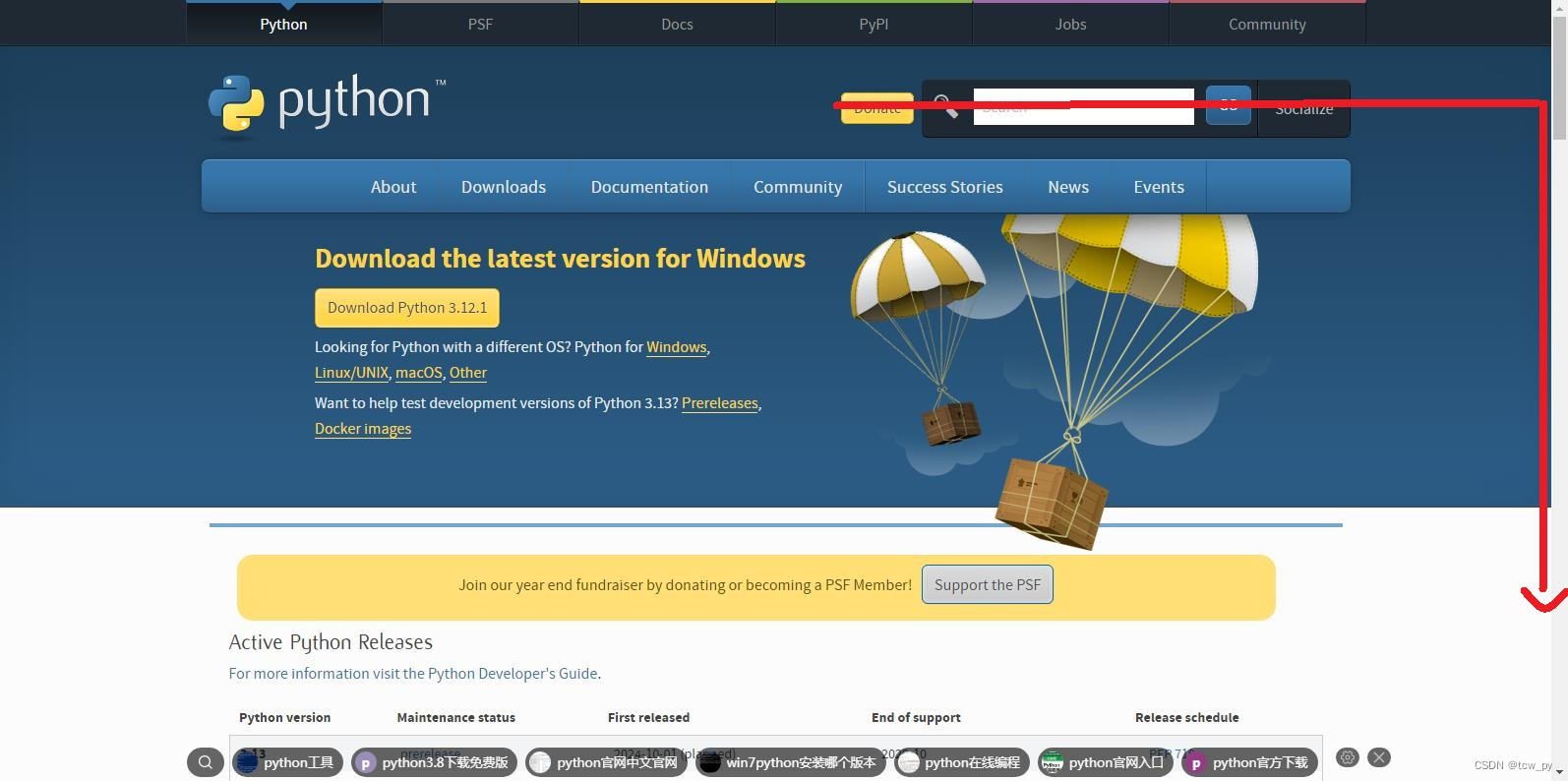
Task: Open the Success Stories menu
Action: 945,187
